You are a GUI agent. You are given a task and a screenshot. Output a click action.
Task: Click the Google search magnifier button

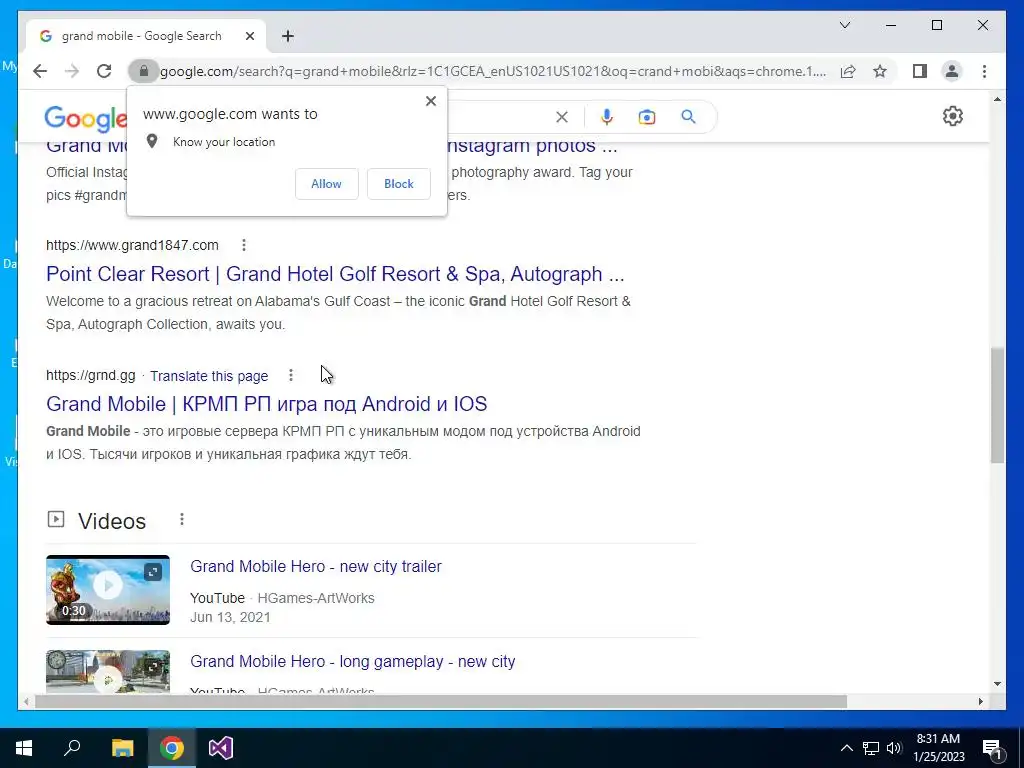click(688, 117)
